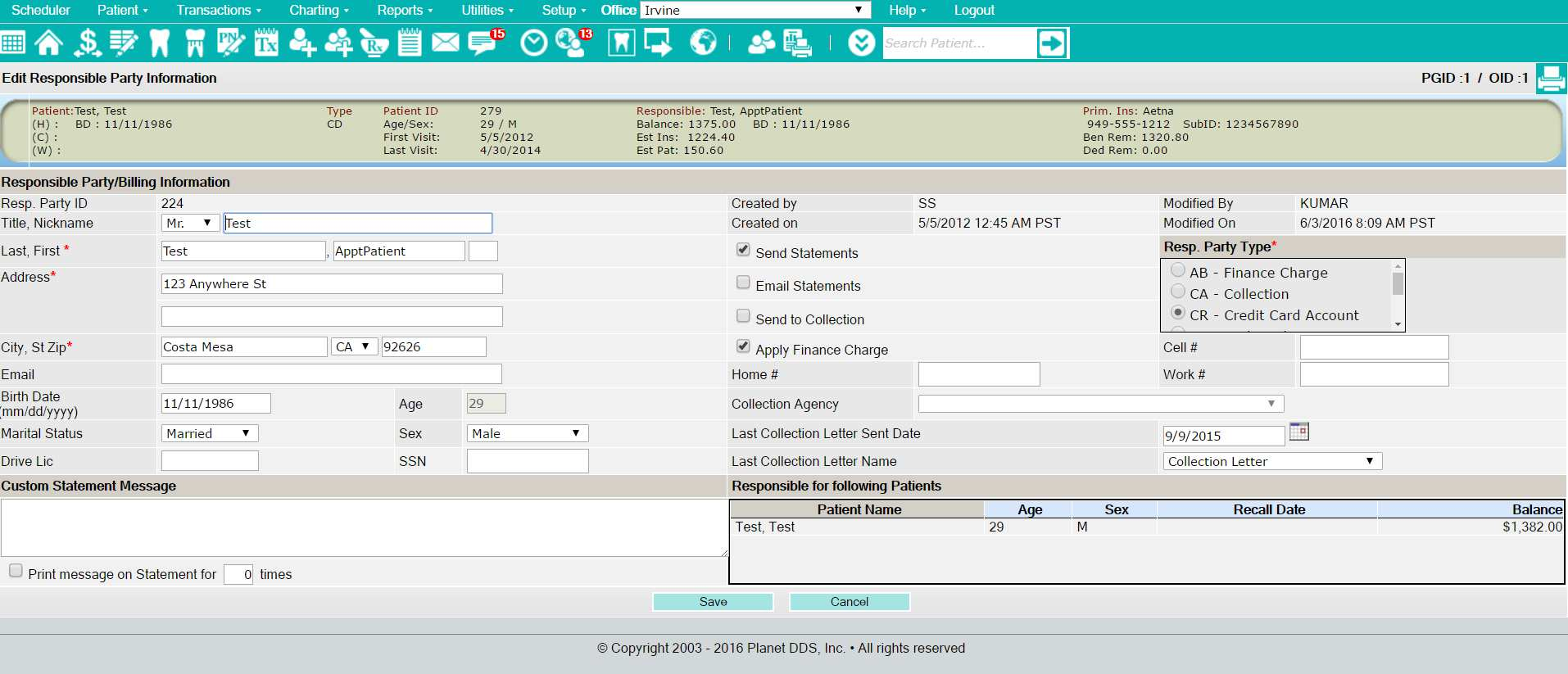
Task: Open the scheduler calendar grid icon
Action: pos(13,43)
